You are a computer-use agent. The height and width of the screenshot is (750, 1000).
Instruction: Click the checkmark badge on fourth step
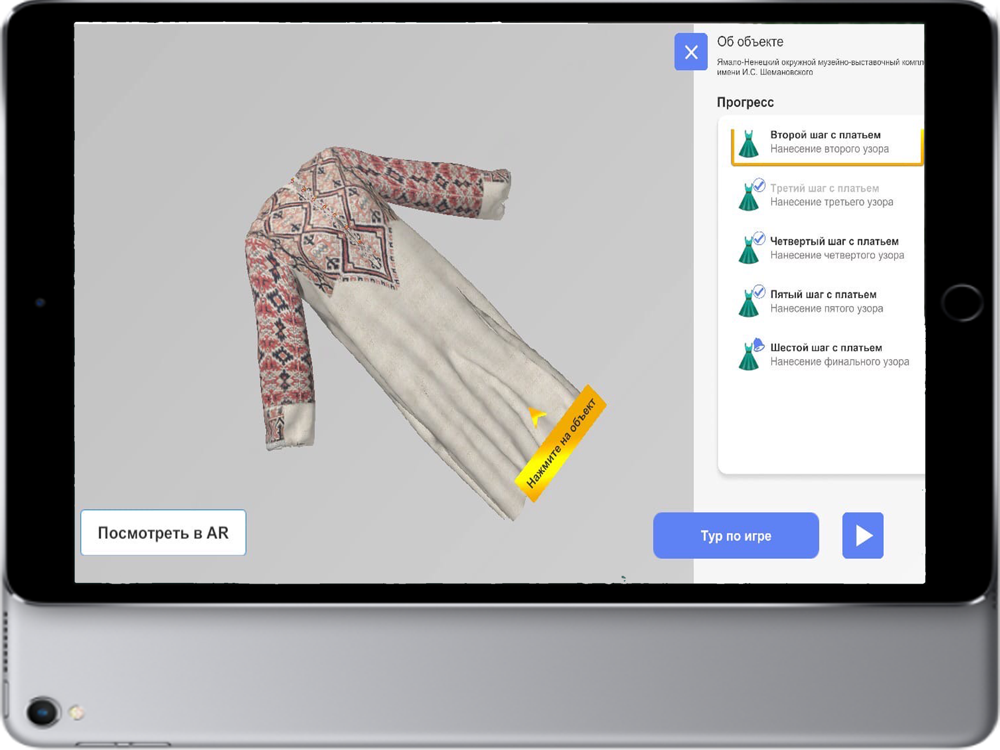pyautogui.click(x=758, y=239)
